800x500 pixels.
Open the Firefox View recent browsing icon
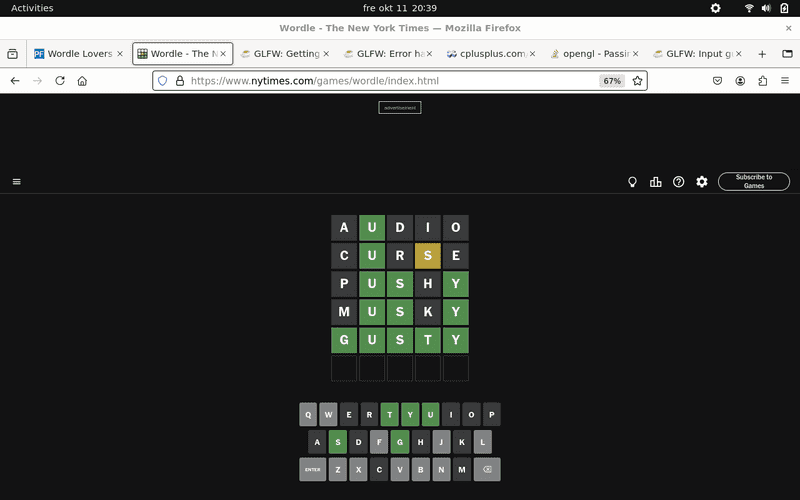click(x=12, y=54)
